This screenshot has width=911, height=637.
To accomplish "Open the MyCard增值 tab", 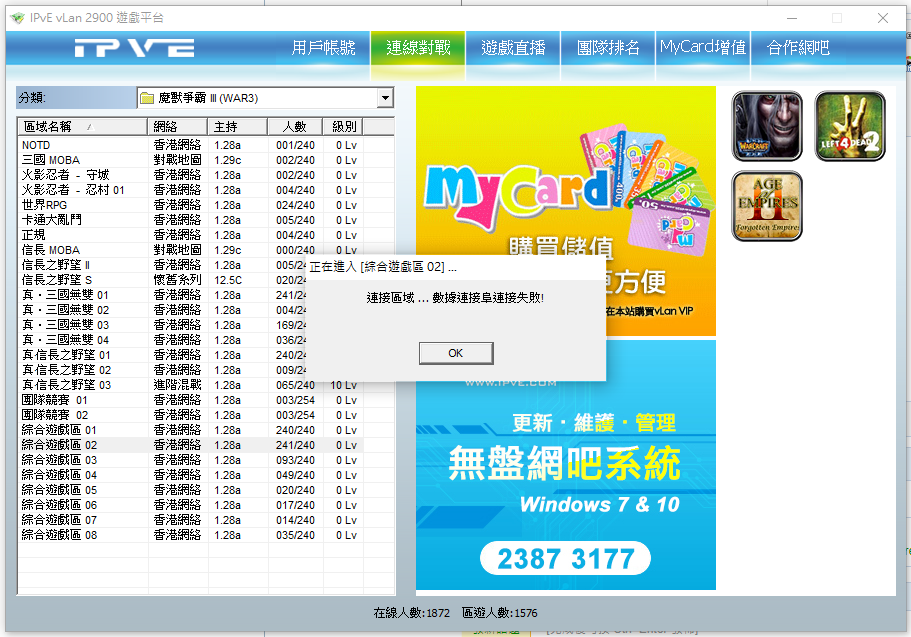I will [703, 48].
